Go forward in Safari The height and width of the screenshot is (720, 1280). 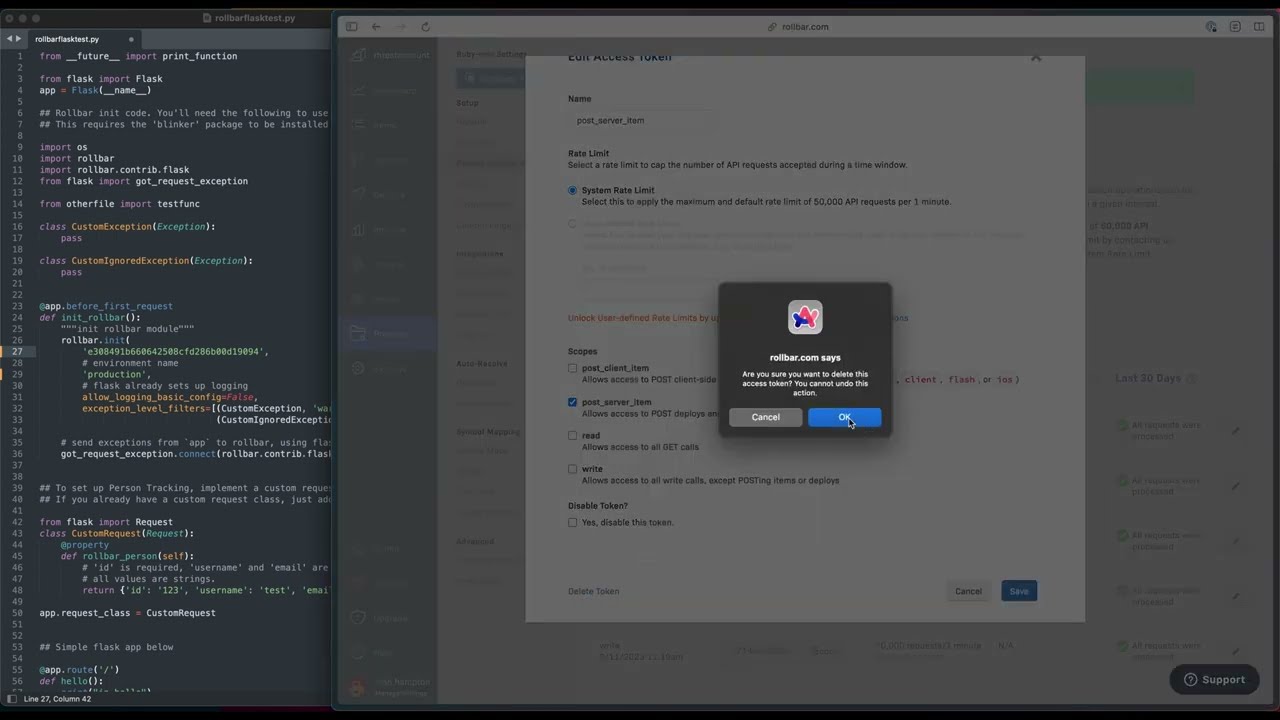point(402,27)
